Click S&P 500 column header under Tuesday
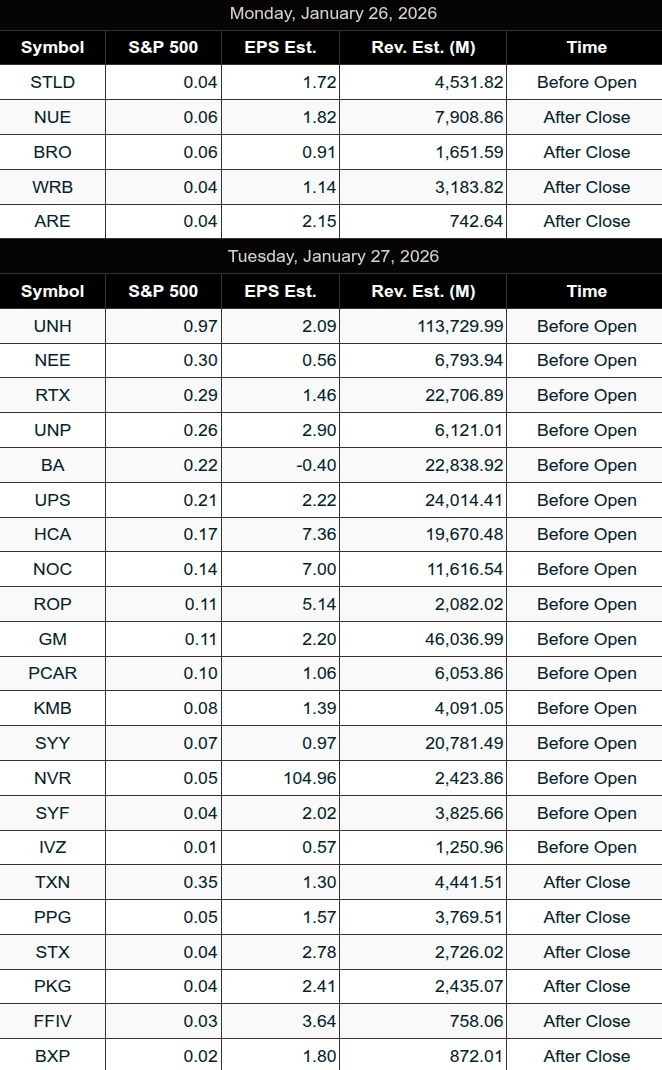 163,291
